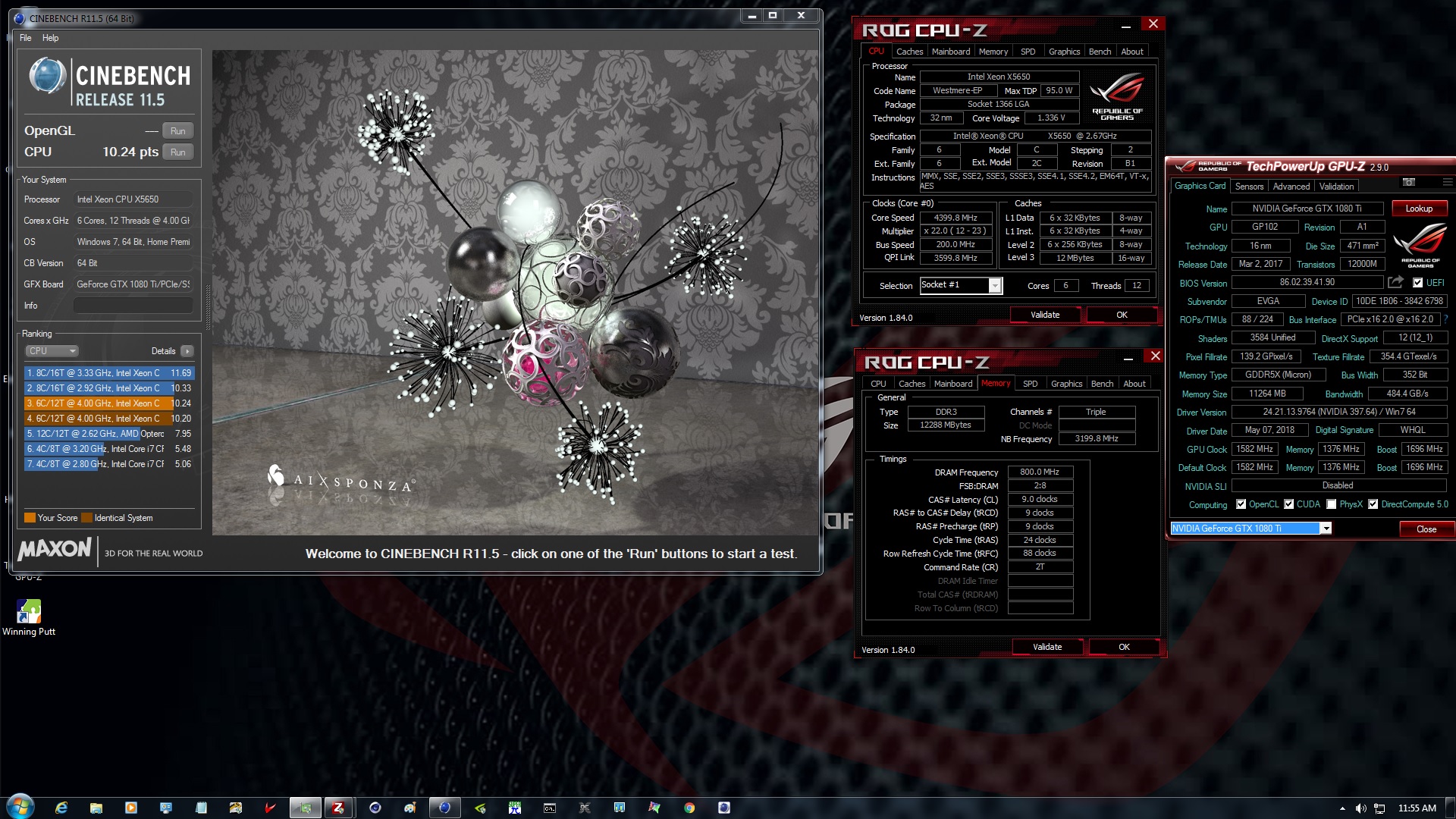The image size is (1456, 819).
Task: Switch to GPU-Z via its taskbar icon
Action: 306,808
